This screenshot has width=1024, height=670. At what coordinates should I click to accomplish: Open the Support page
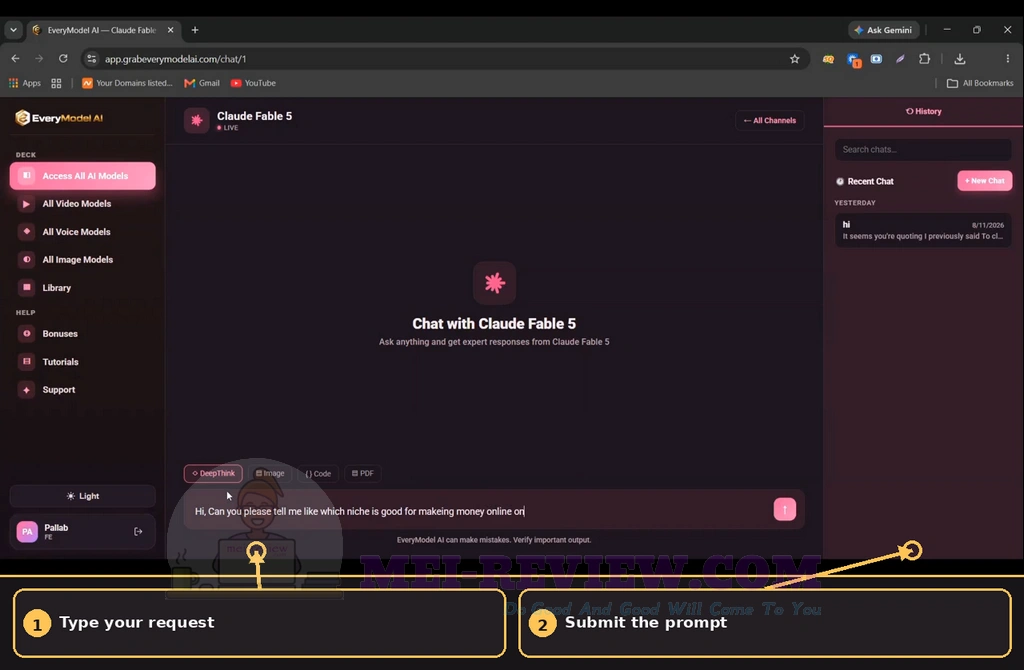point(82,390)
